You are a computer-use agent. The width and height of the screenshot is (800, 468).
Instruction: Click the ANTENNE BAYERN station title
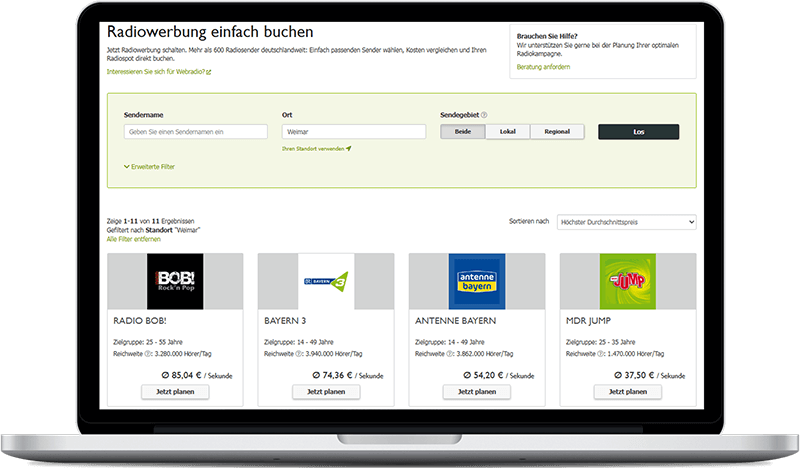[456, 321]
